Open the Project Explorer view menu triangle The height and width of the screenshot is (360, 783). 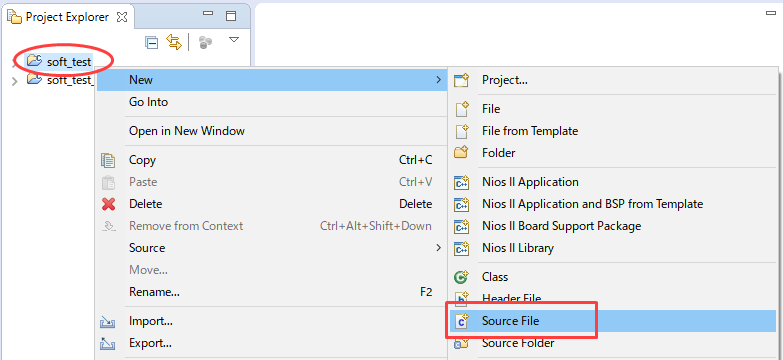tap(234, 39)
